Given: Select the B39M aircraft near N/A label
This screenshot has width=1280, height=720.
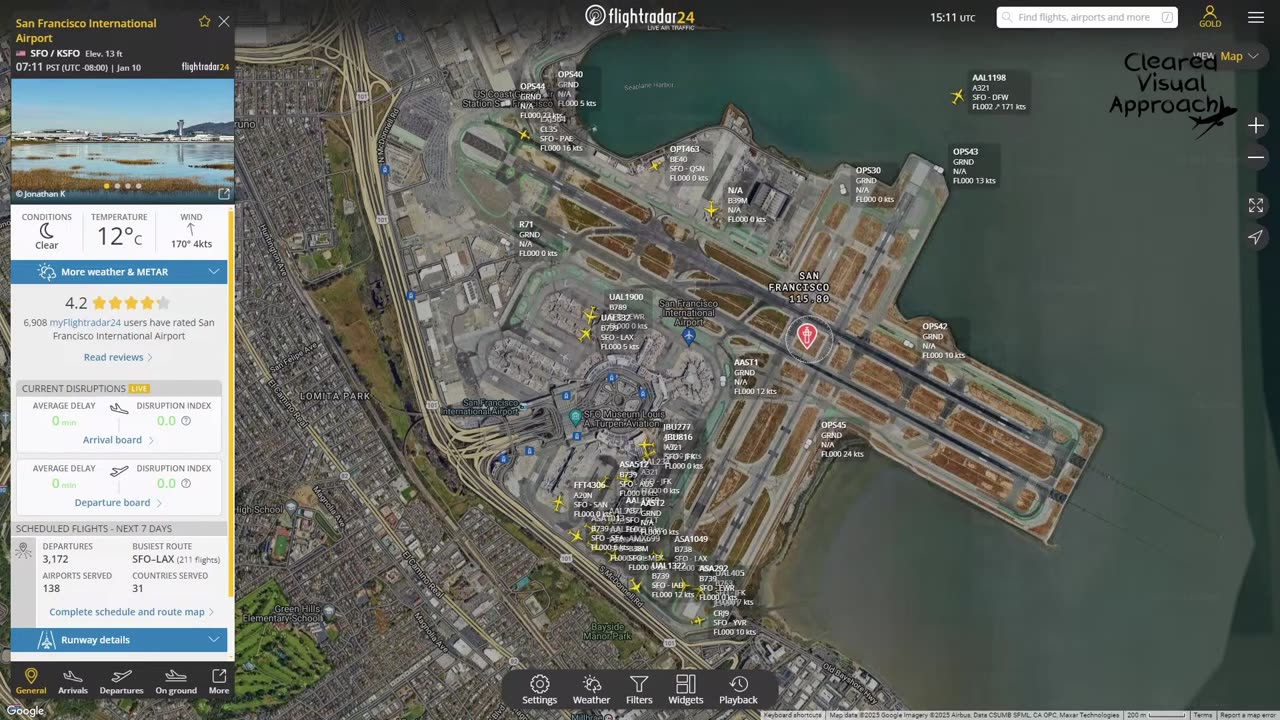Looking at the screenshot, I should 711,209.
